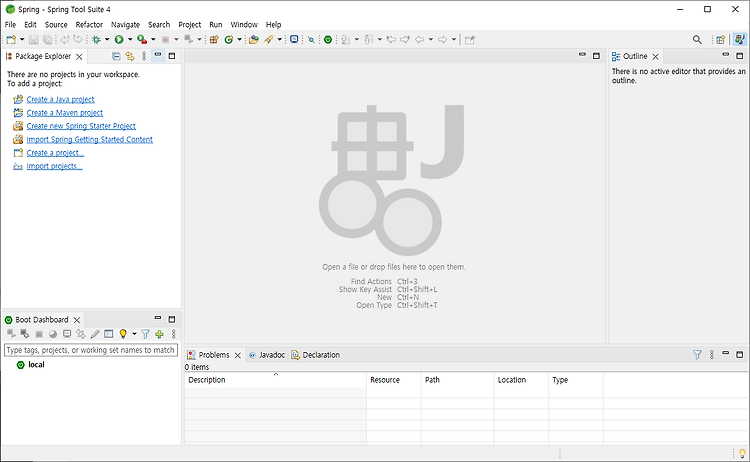Maximize the Problems view panel

pyautogui.click(x=739, y=354)
